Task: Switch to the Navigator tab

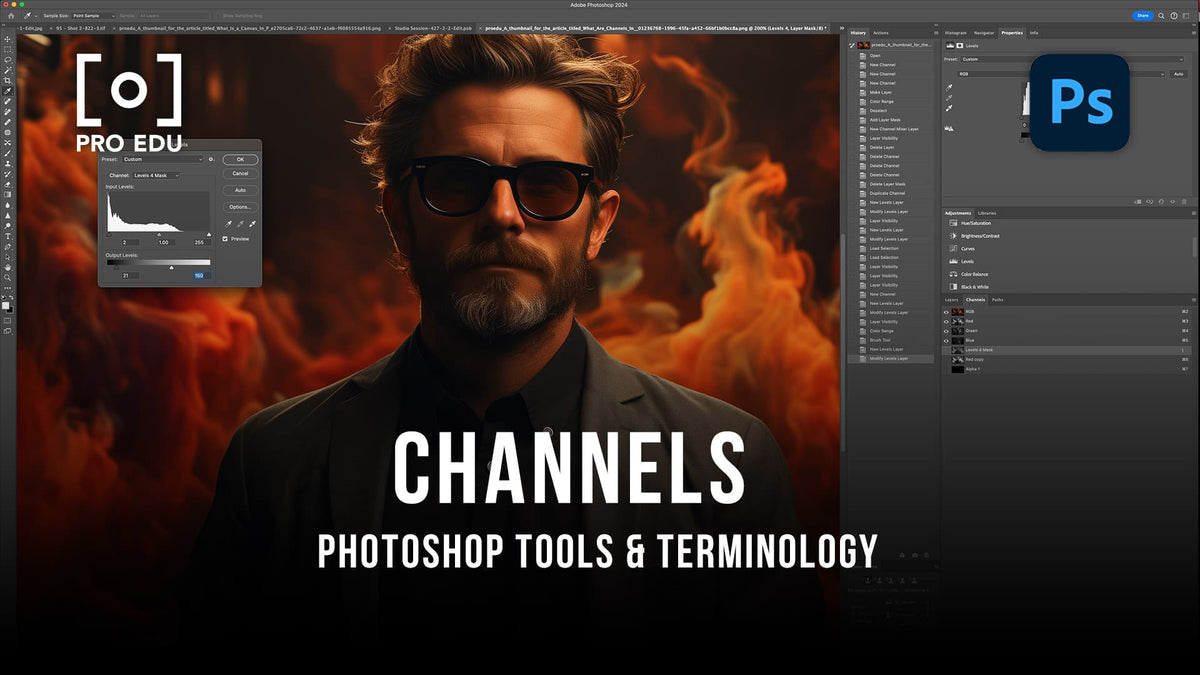Action: click(984, 33)
